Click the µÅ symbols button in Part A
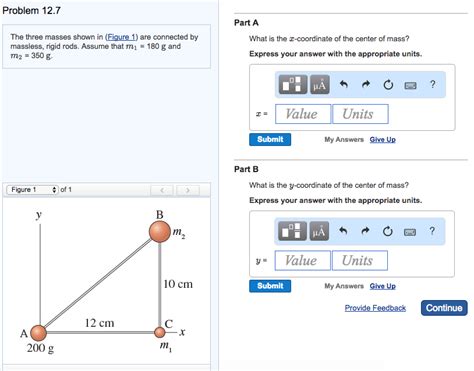This screenshot has height=371, width=474. (x=320, y=85)
